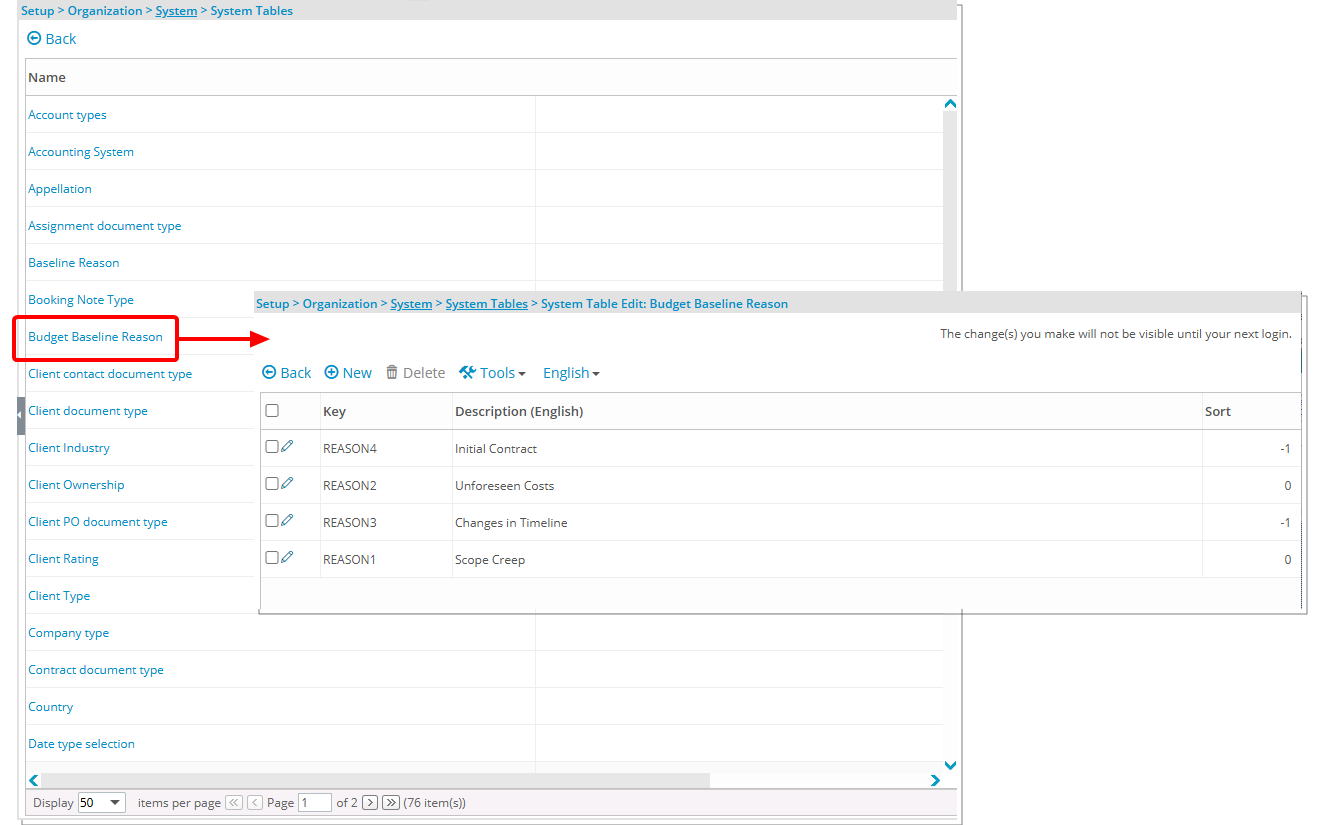Open System link in System Tables breadcrumb
The width and height of the screenshot is (1319, 825).
pos(176,11)
